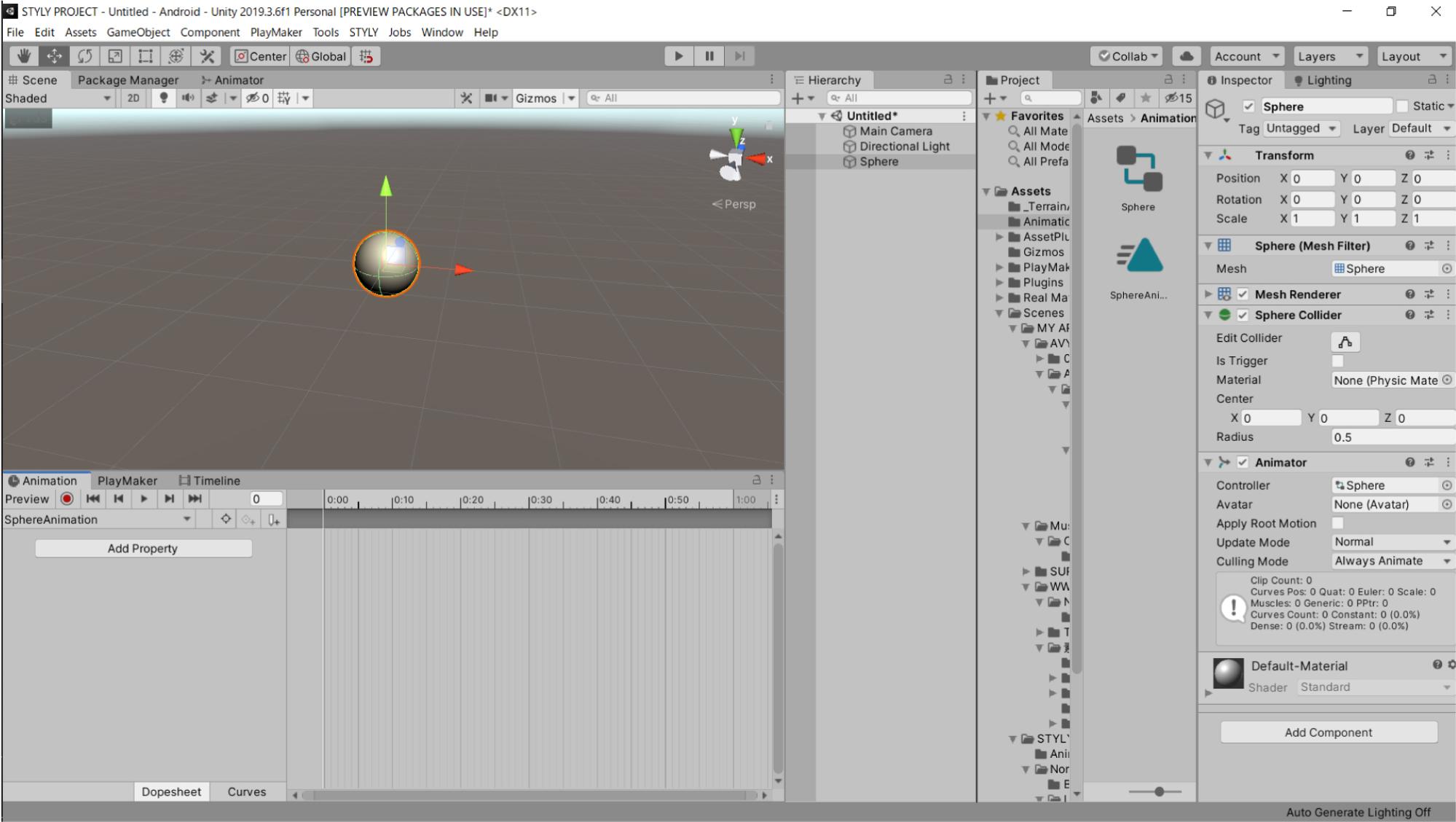Viewport: 1456px width, 822px height.
Task: Toggle Sphere object active checkbox
Action: pyautogui.click(x=1248, y=106)
